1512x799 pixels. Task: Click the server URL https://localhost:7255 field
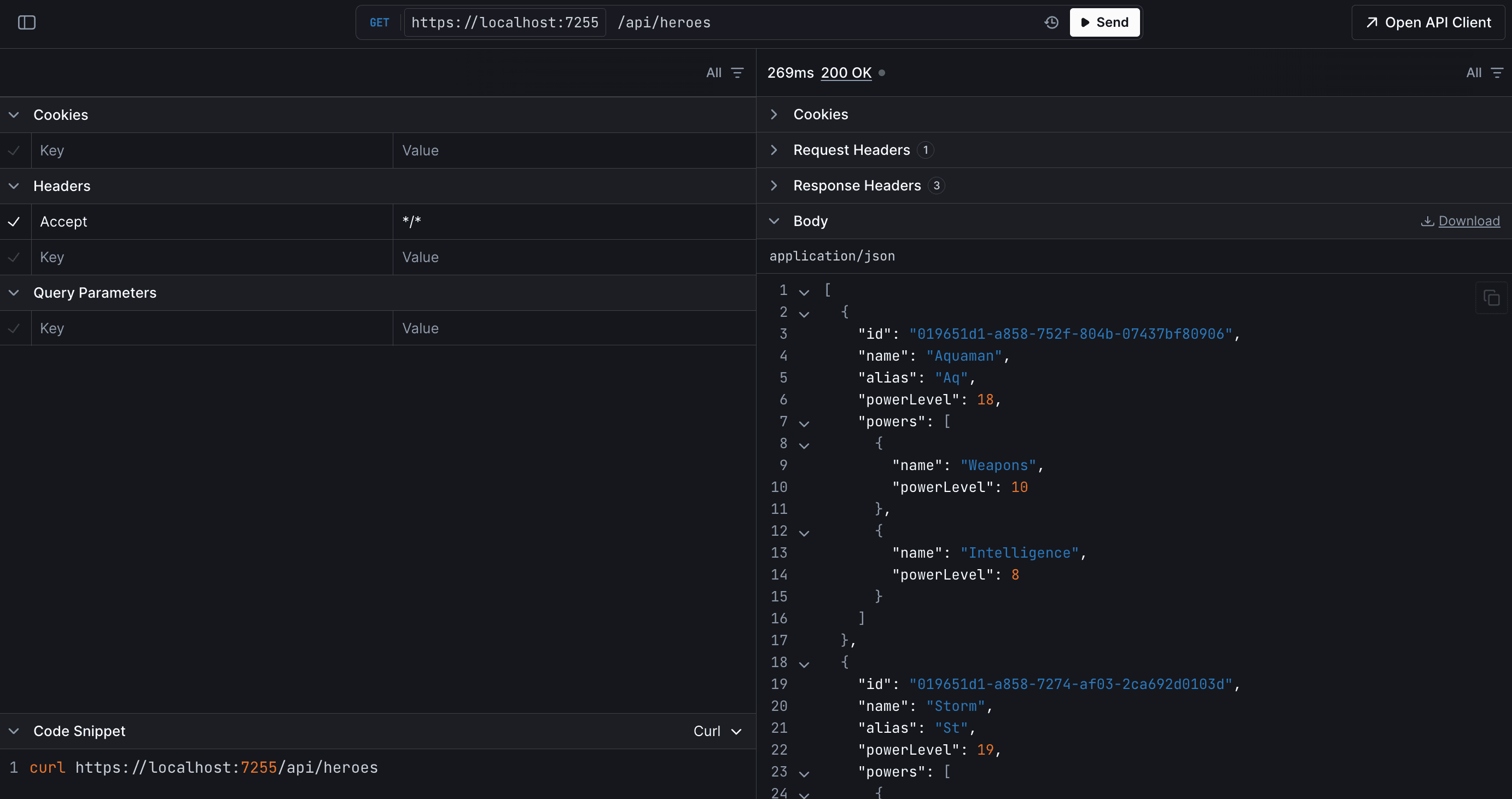coord(505,22)
